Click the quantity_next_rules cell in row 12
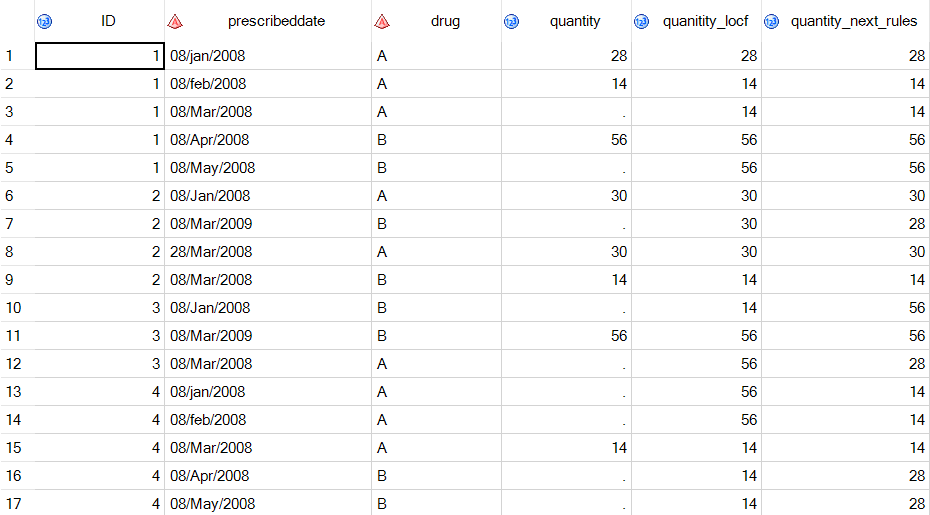930x515 pixels. coord(846,364)
